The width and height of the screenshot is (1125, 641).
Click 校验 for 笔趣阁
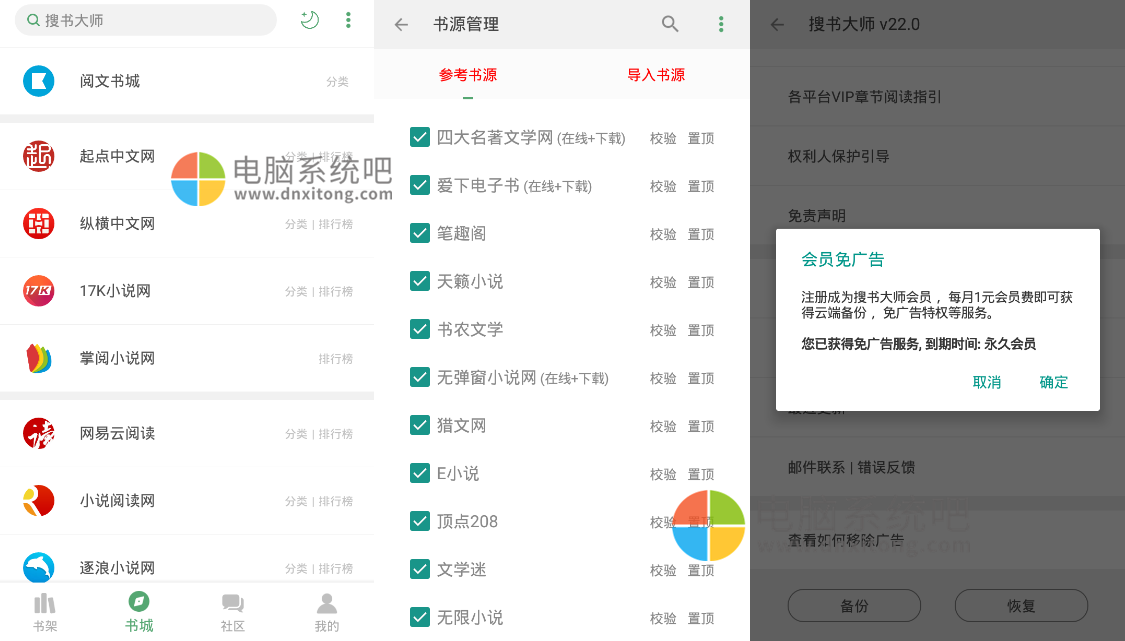[x=663, y=235]
